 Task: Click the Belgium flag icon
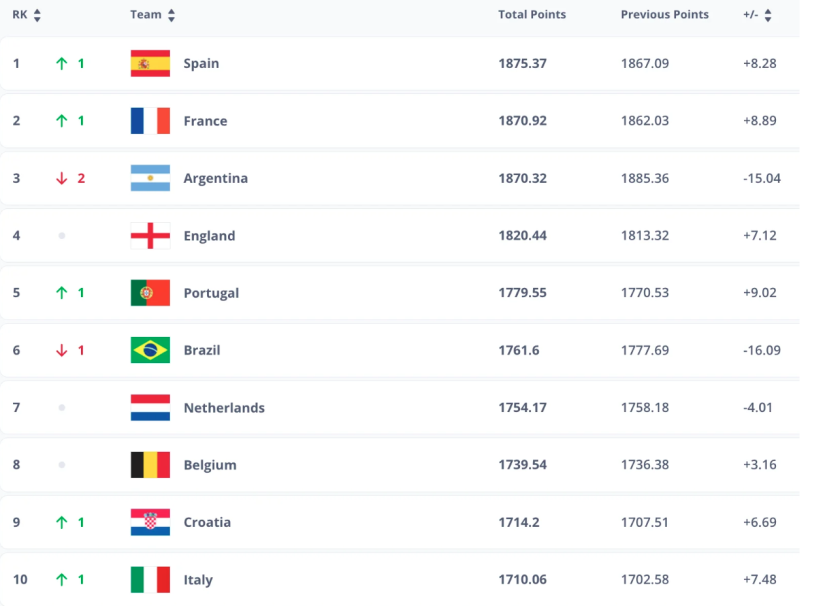[150, 464]
